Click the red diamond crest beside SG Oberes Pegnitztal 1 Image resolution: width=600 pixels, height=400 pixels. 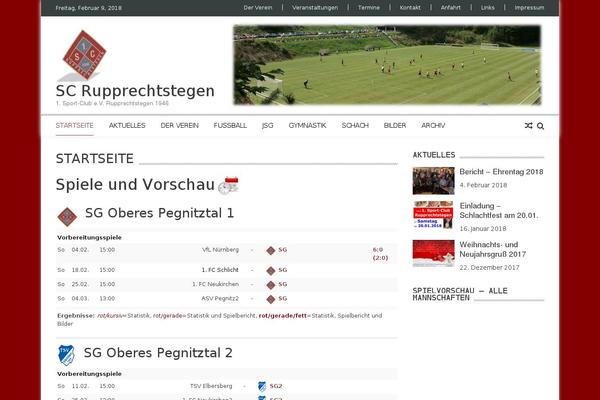point(67,217)
